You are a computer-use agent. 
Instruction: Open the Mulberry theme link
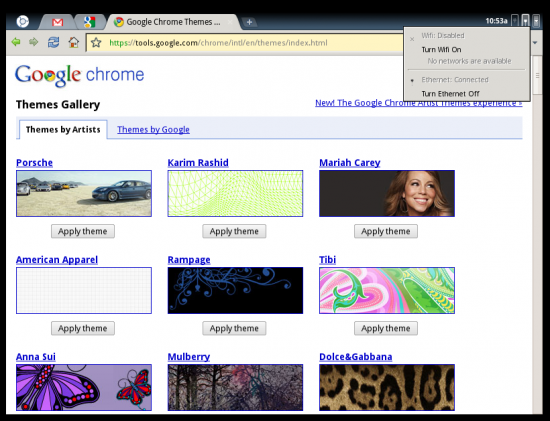(x=189, y=357)
